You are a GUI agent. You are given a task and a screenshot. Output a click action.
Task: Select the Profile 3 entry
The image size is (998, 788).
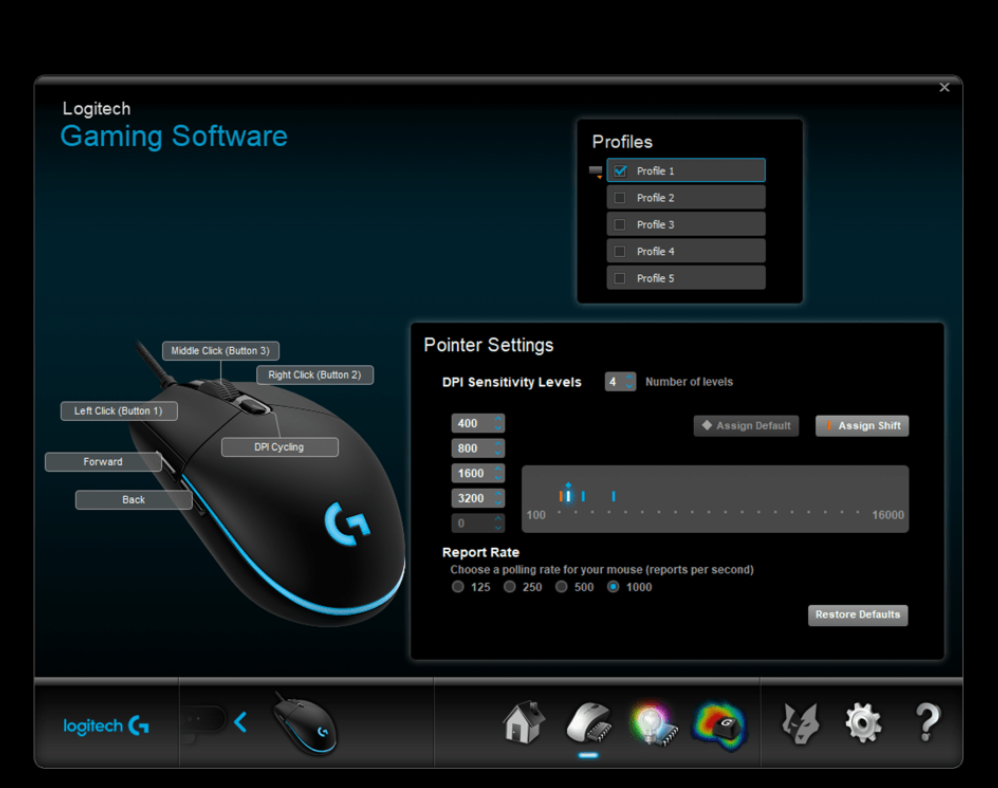[686, 225]
